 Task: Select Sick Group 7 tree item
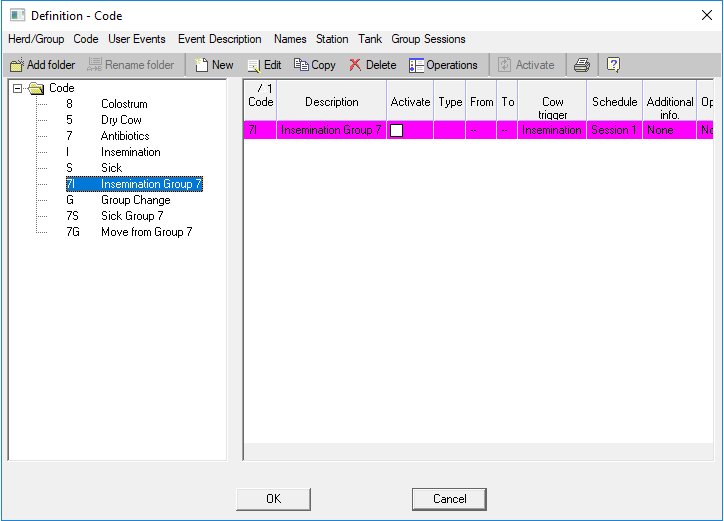[132, 216]
